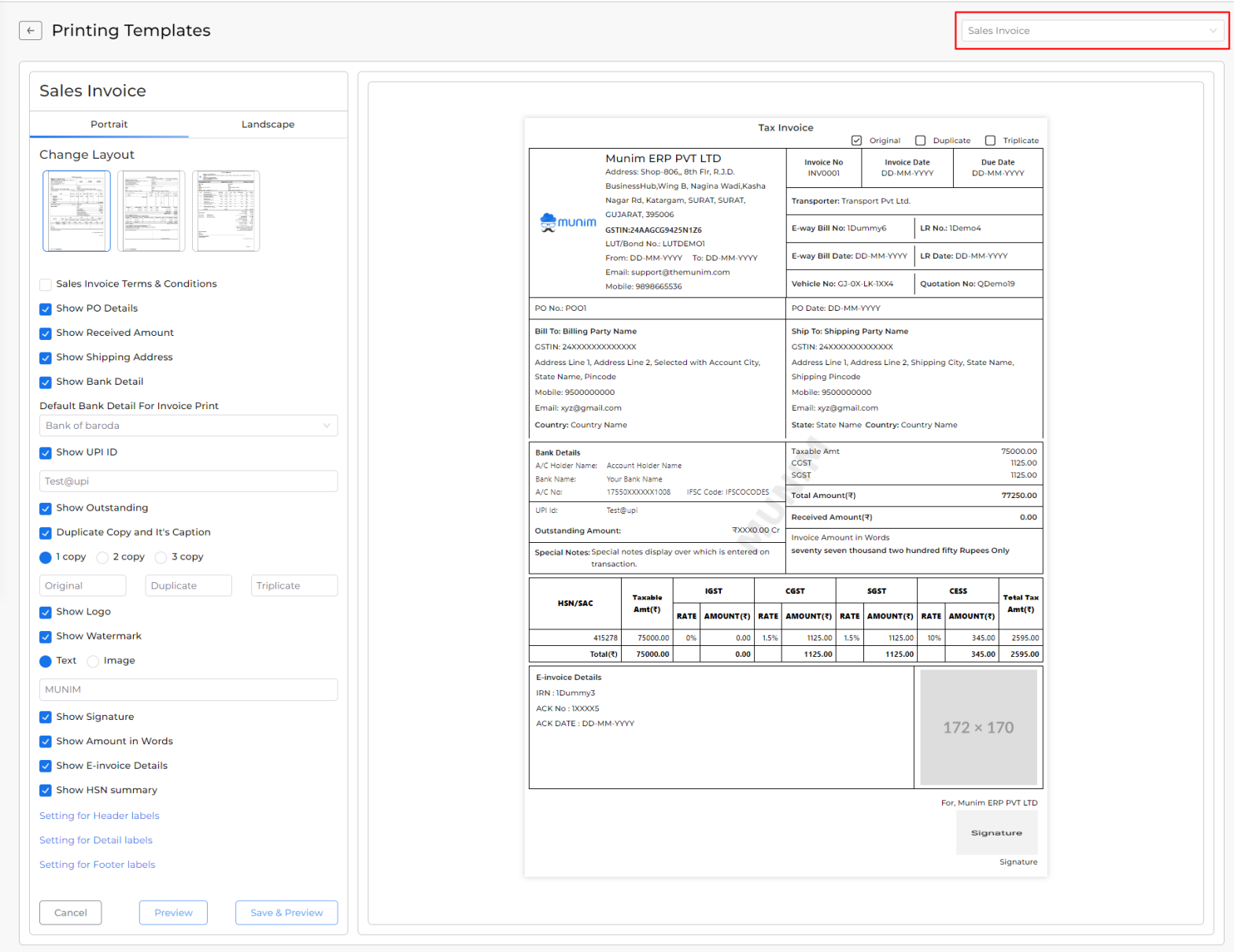Select the 3 copy radio button
Image resolution: width=1234 pixels, height=952 pixels.
pyautogui.click(x=161, y=557)
